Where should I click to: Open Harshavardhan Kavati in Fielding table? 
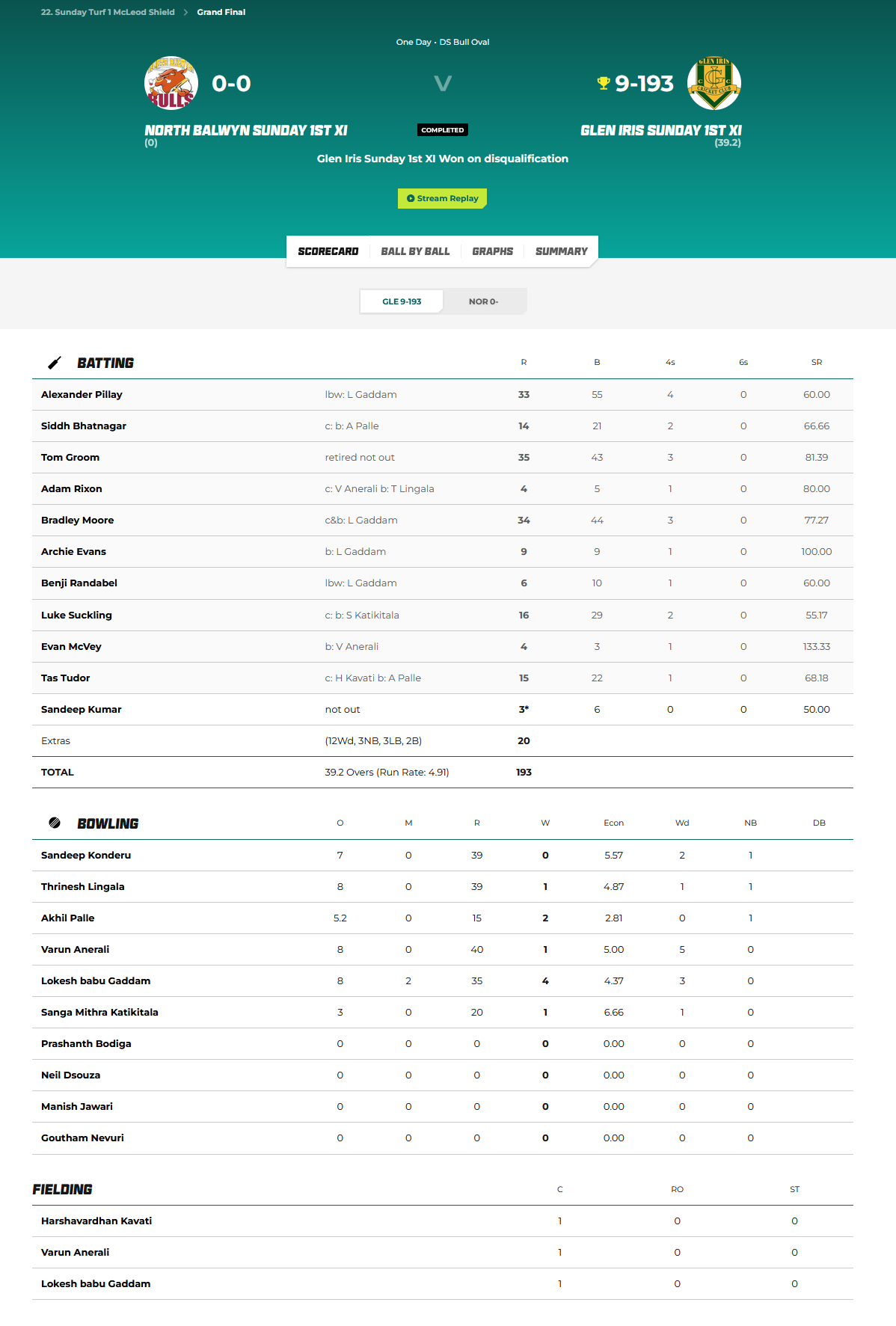(96, 1221)
